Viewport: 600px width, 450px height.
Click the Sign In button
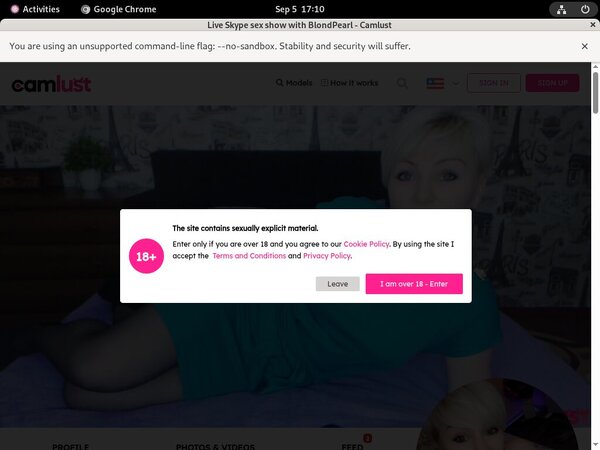pos(494,83)
